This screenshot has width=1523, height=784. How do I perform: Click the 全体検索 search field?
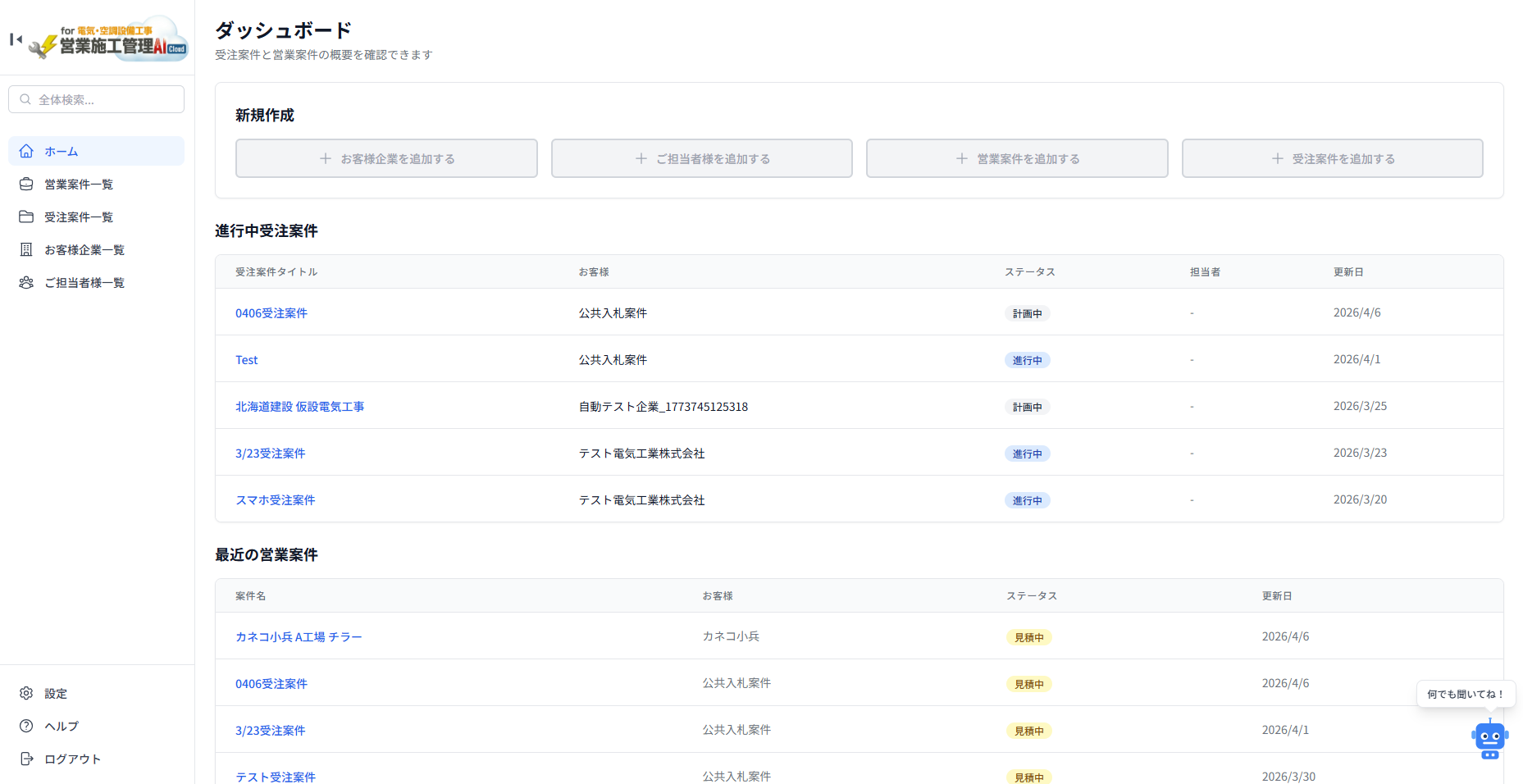point(97,99)
